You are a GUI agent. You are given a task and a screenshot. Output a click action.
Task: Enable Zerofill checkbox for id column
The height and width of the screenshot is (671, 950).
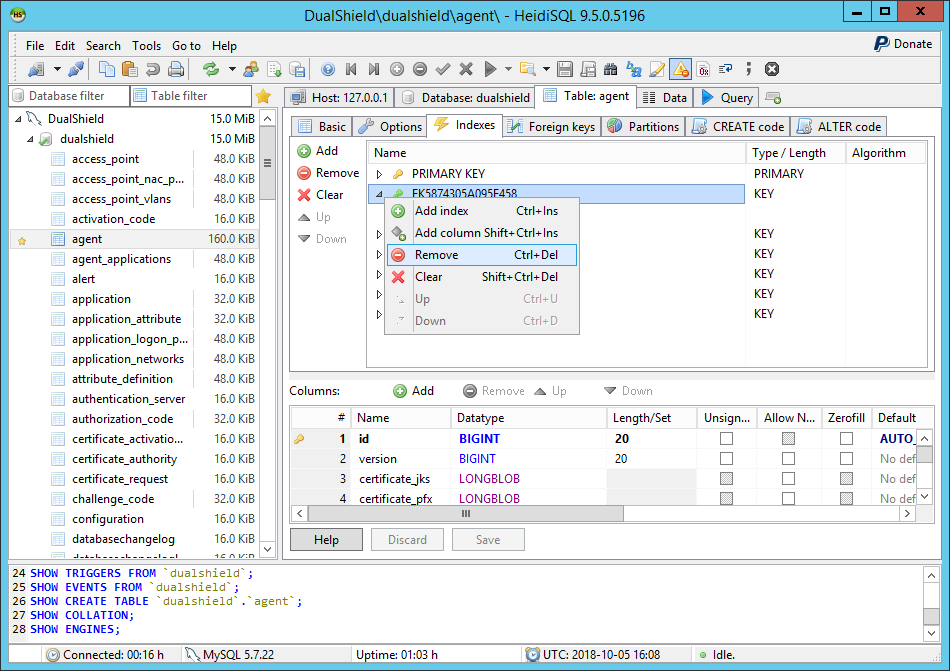(846, 438)
